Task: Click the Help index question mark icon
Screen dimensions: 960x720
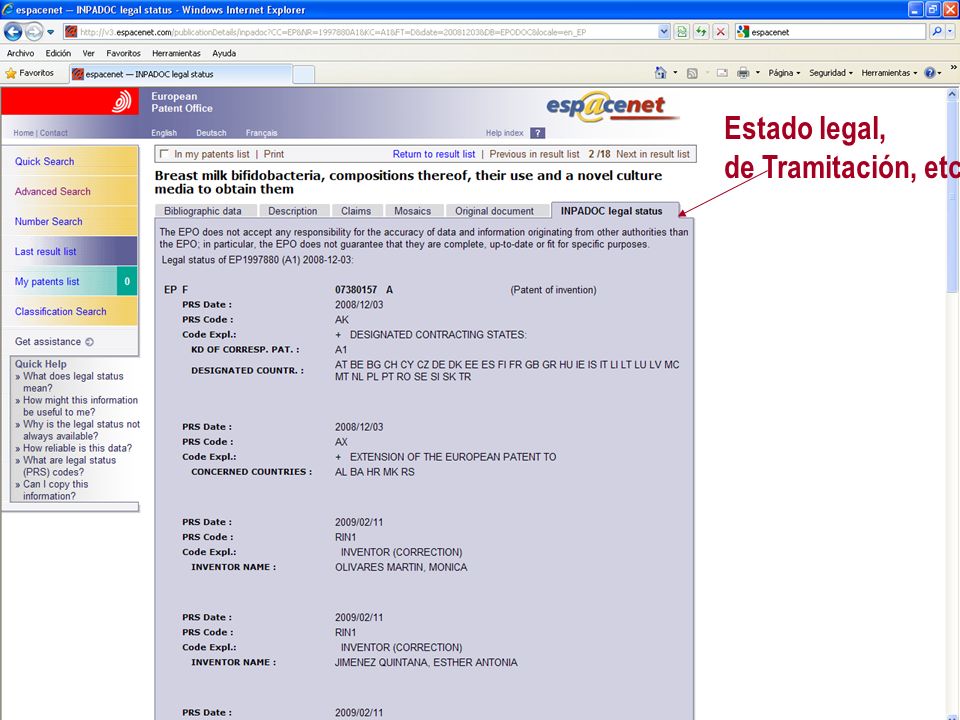Action: [x=538, y=133]
